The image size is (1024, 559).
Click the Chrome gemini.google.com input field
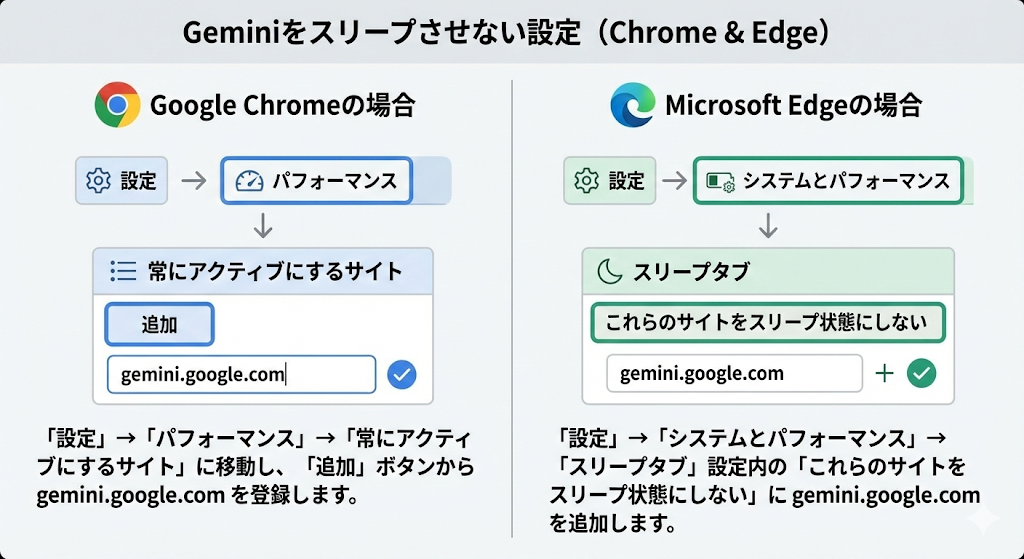click(241, 375)
